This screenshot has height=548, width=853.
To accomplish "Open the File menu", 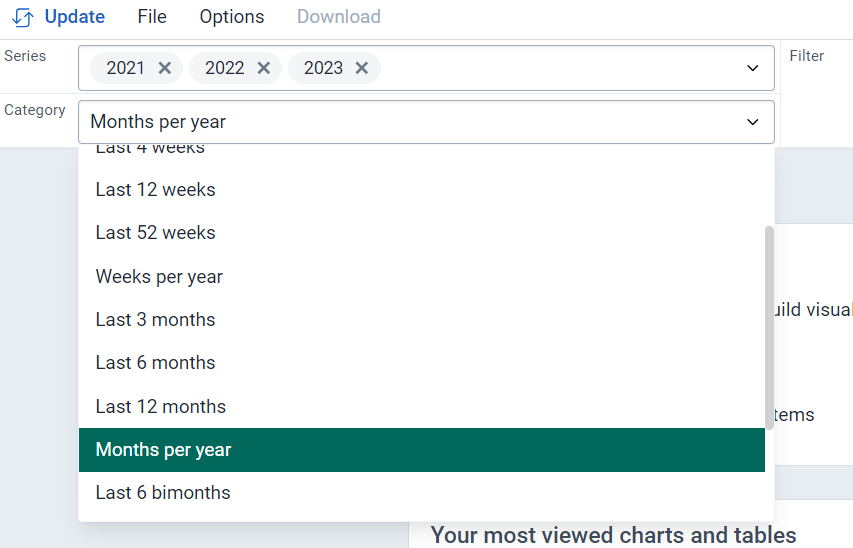I will [x=152, y=17].
